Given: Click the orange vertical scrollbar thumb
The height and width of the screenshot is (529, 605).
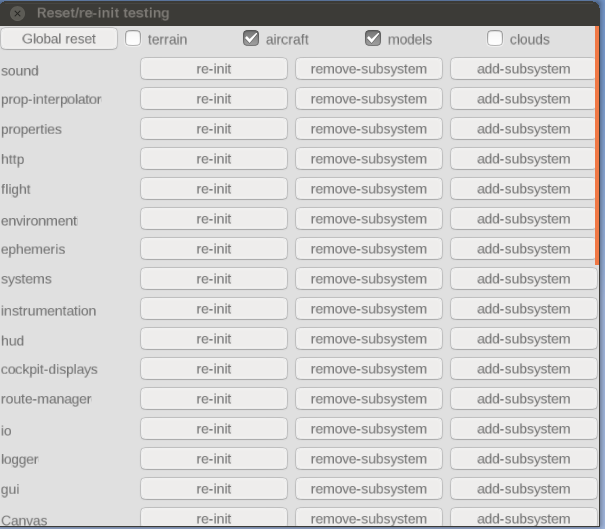Looking at the screenshot, I should coord(597,146).
